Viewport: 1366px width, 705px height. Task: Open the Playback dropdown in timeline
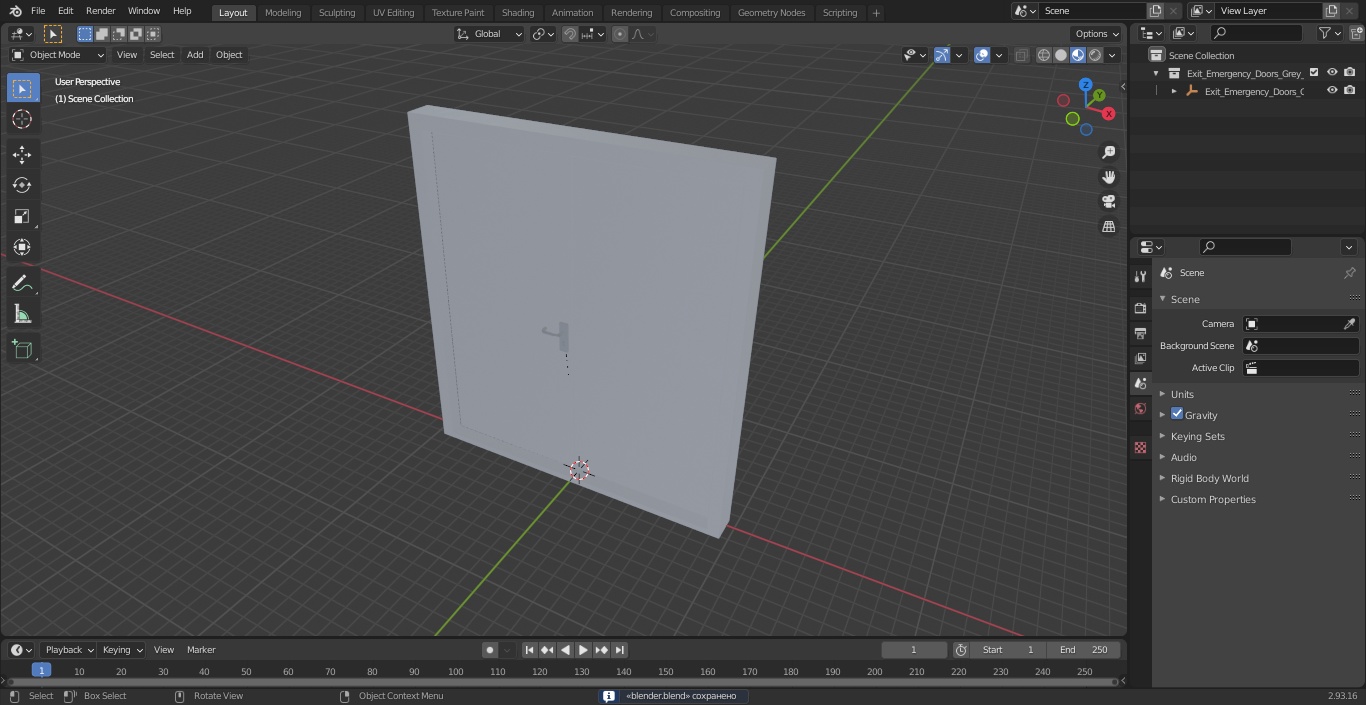[x=68, y=650]
